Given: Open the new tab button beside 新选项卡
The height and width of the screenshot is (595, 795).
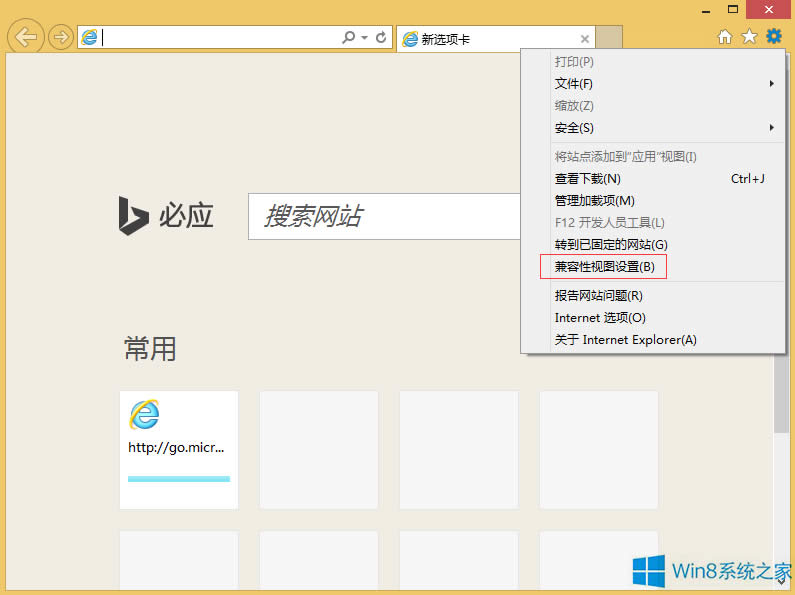Looking at the screenshot, I should pyautogui.click(x=609, y=38).
